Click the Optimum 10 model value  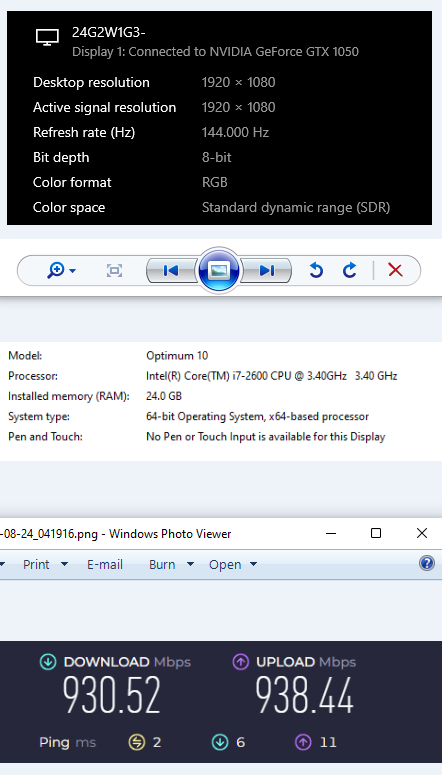(x=177, y=355)
